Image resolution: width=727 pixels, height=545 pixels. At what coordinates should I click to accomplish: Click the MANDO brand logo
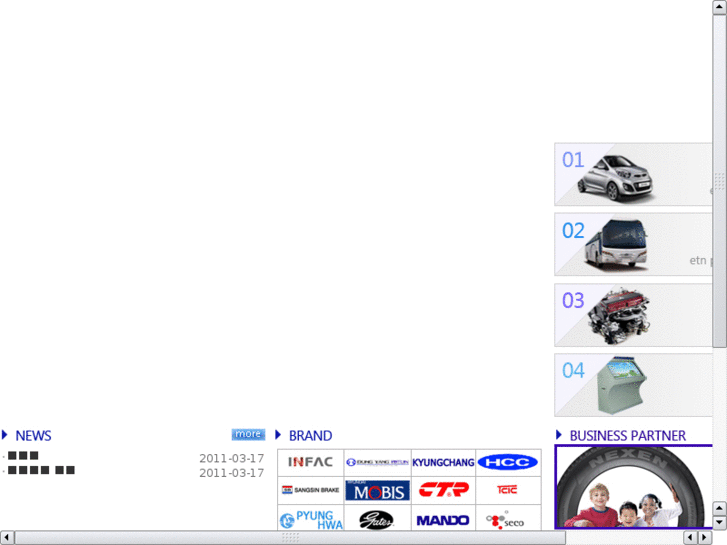click(x=443, y=519)
